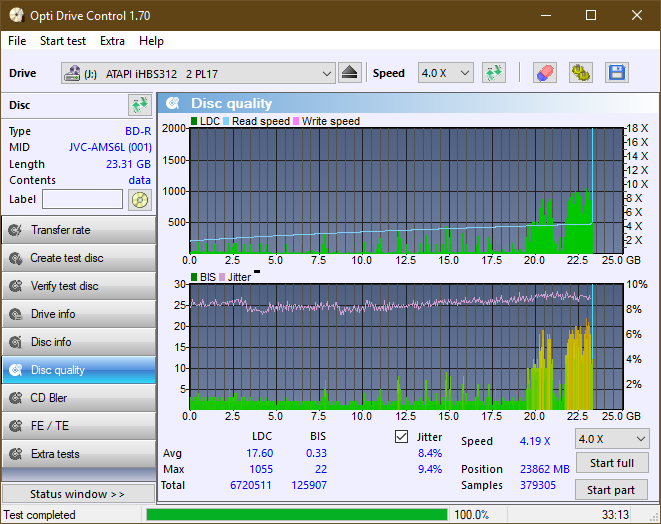Click the Transfer rate sidebar icon

pyautogui.click(x=16, y=230)
